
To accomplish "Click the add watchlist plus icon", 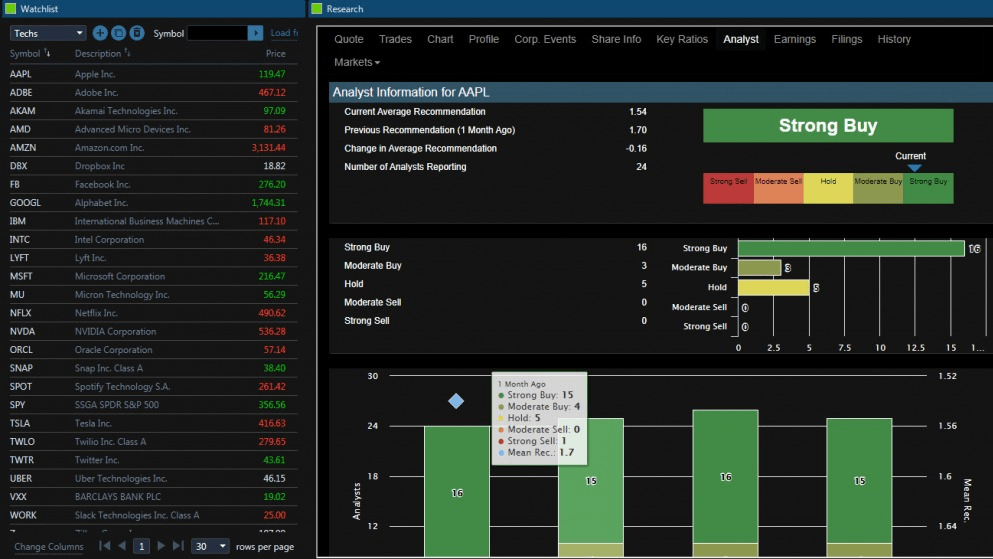I will pos(100,33).
